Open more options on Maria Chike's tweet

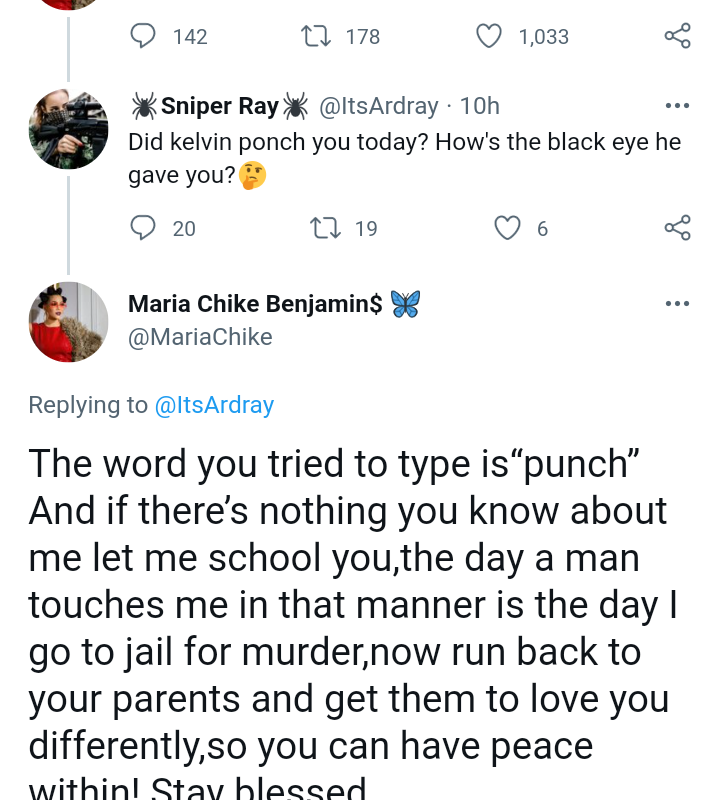pos(677,304)
